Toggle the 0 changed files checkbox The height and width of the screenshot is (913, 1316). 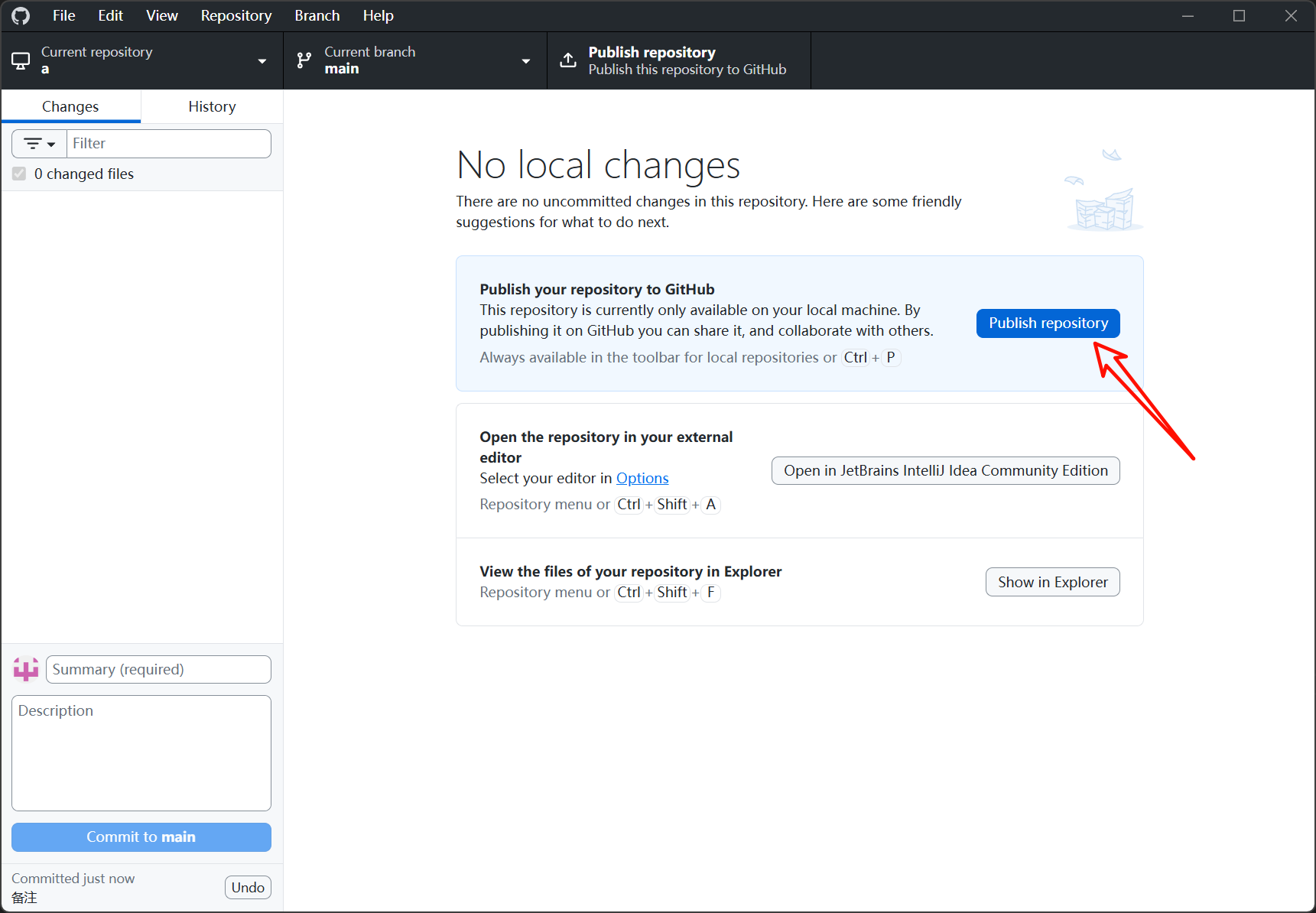(x=19, y=174)
